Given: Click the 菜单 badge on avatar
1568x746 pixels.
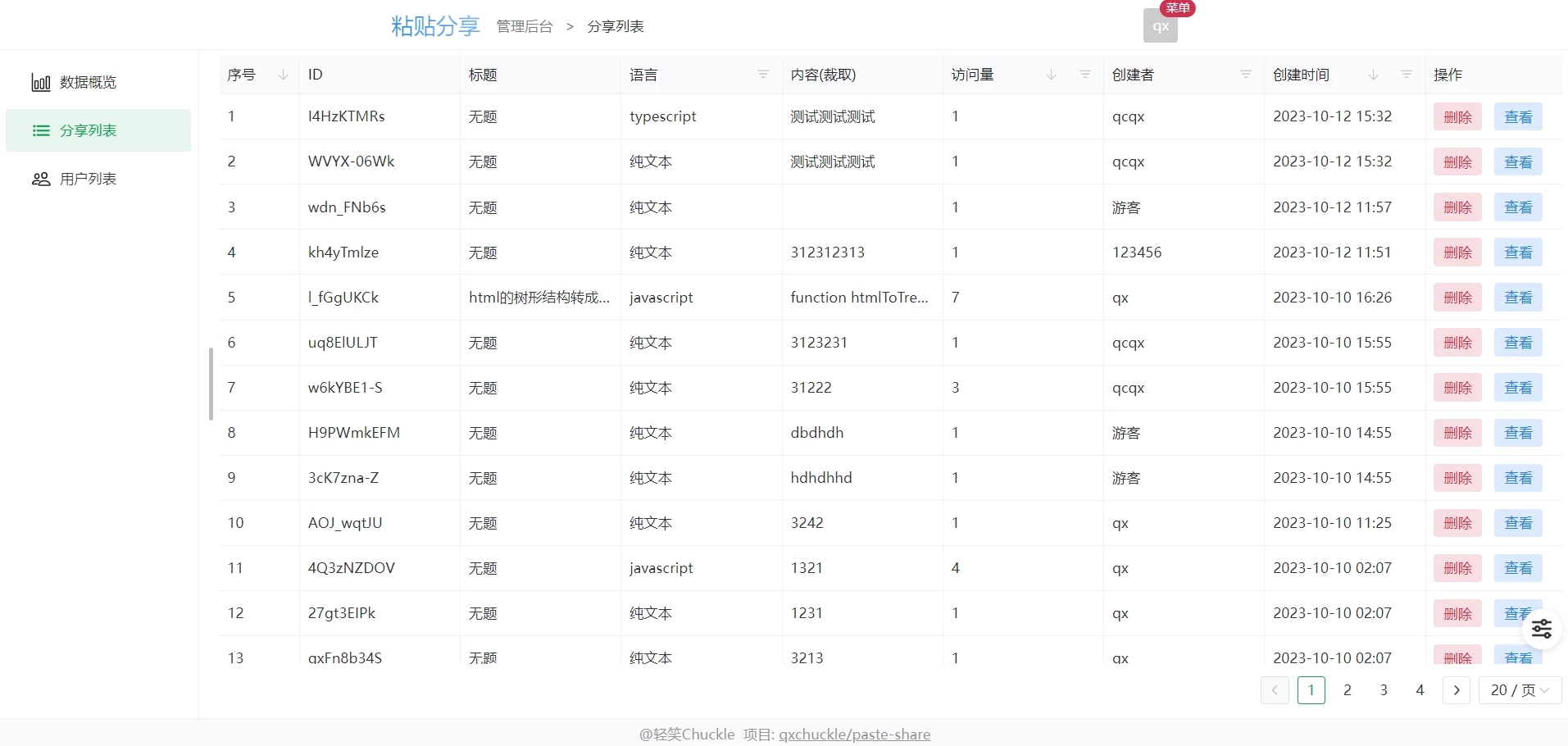Looking at the screenshot, I should pos(1178,8).
